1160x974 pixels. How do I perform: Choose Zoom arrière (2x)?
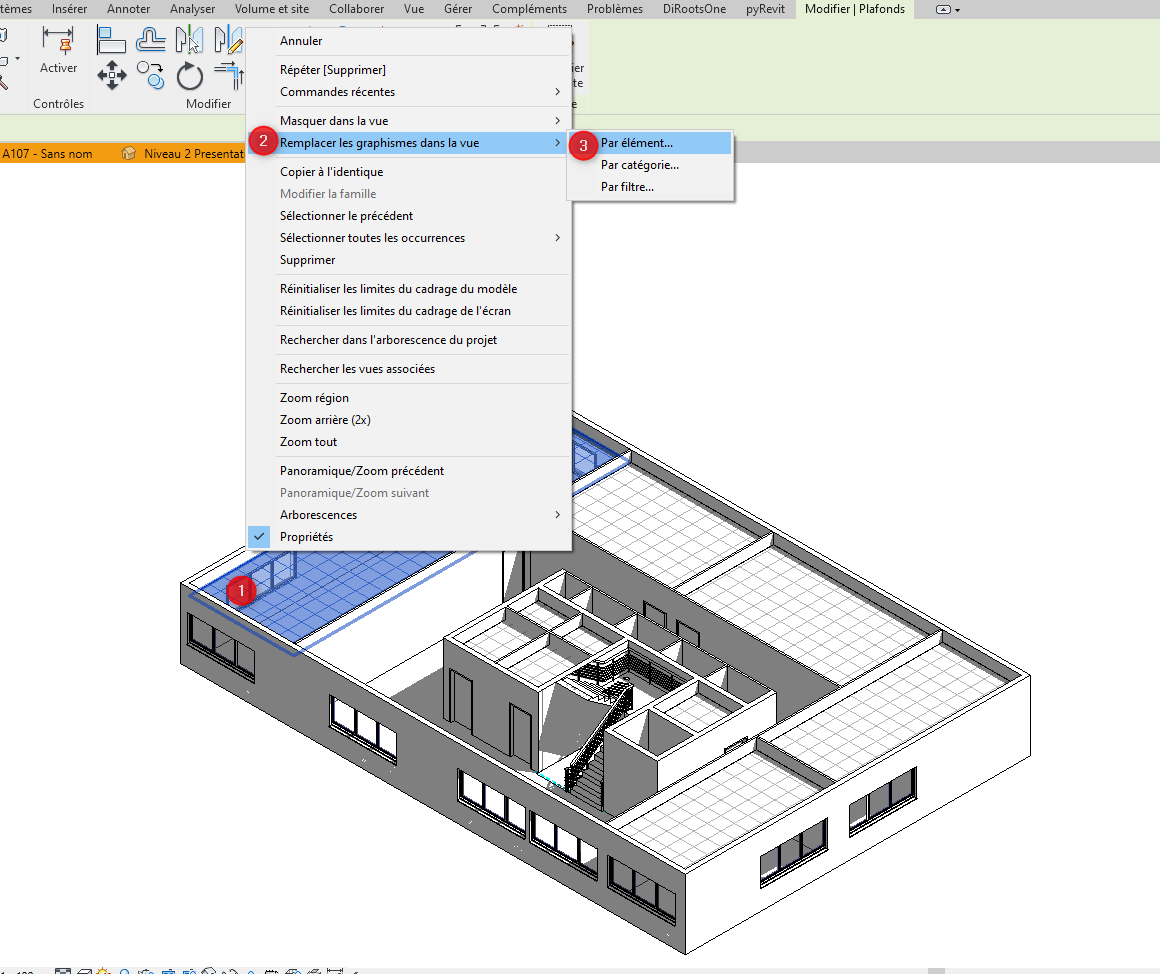[x=408, y=420]
